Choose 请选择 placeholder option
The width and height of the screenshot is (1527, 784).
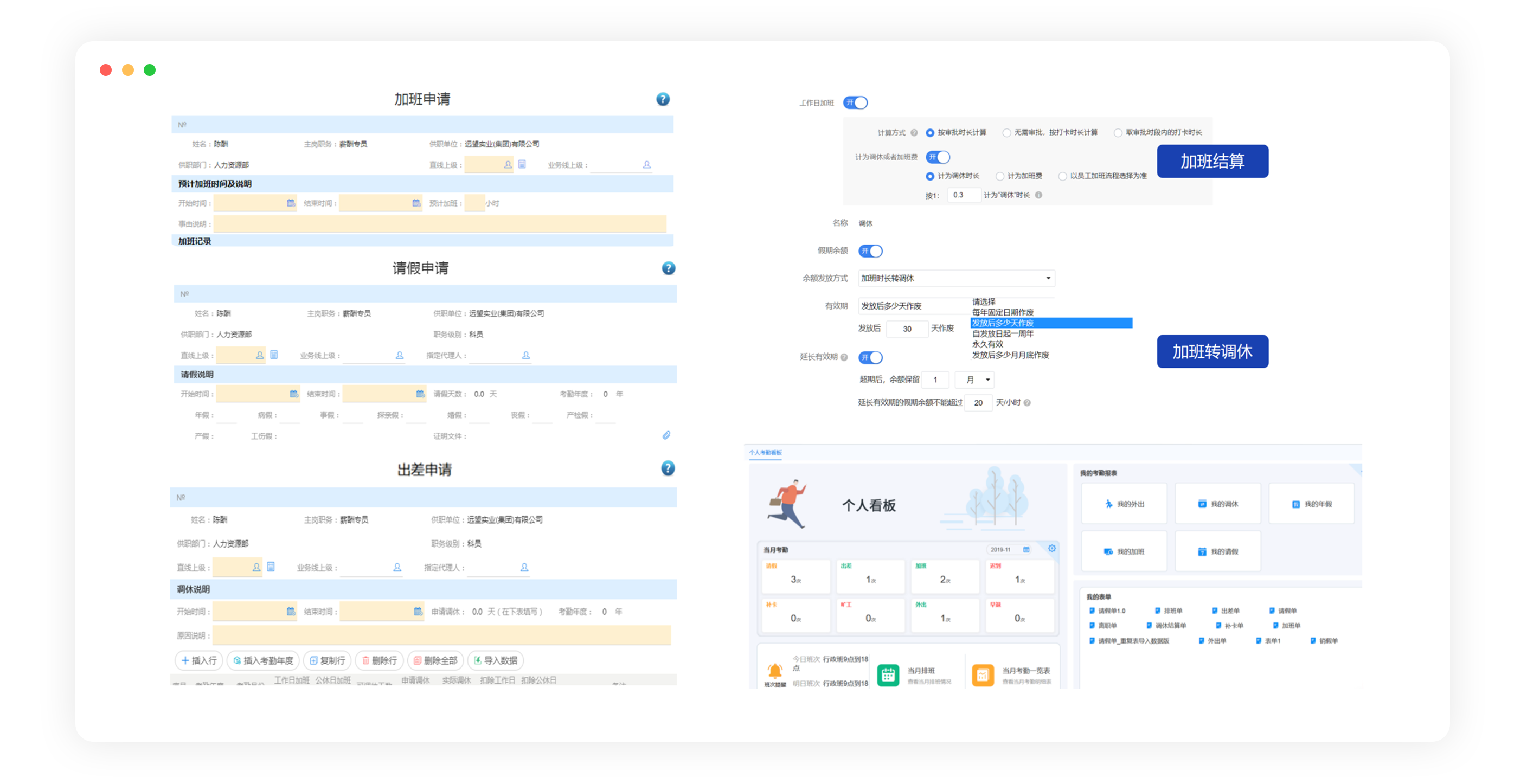984,301
